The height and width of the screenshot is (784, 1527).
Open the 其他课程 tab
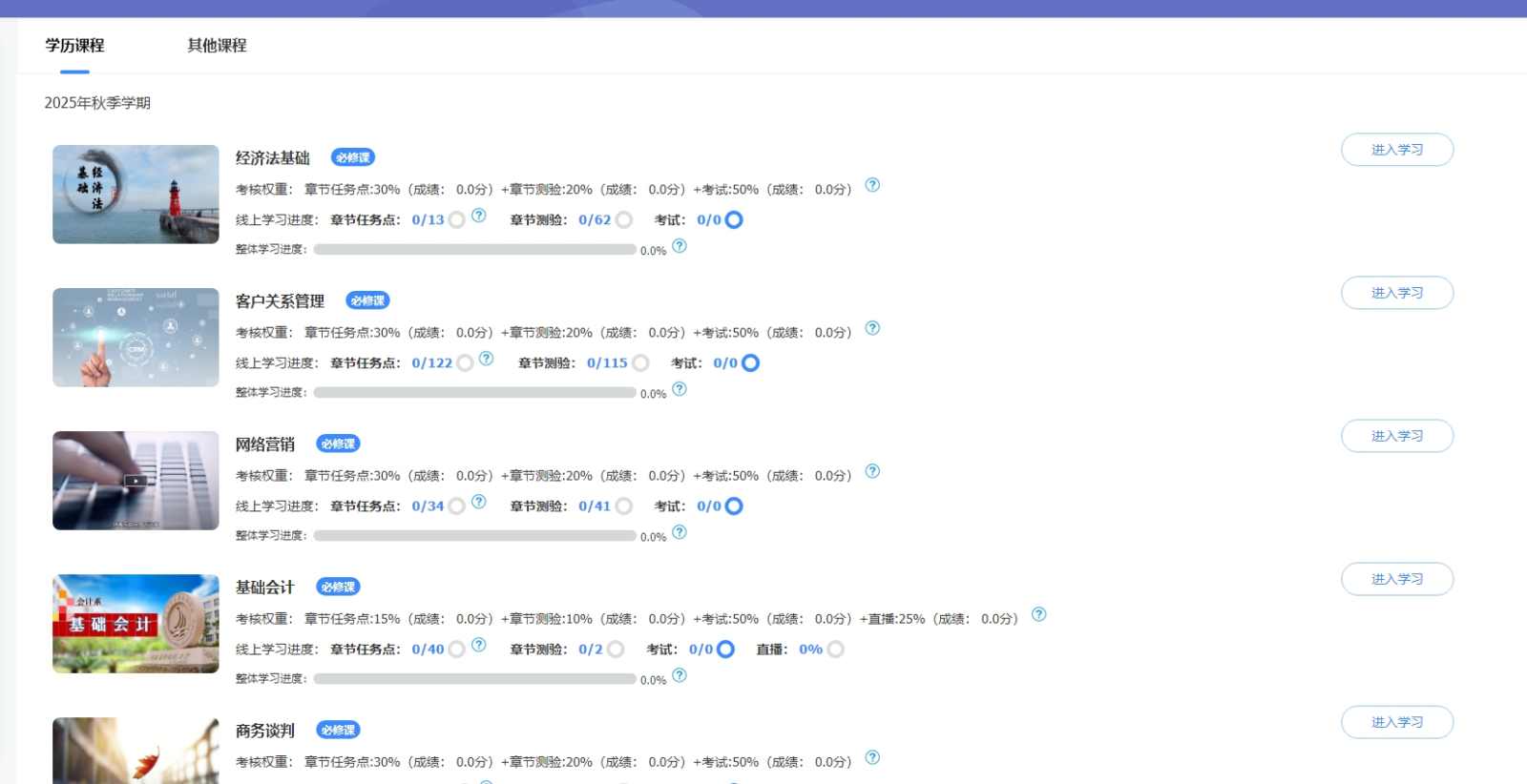[217, 46]
